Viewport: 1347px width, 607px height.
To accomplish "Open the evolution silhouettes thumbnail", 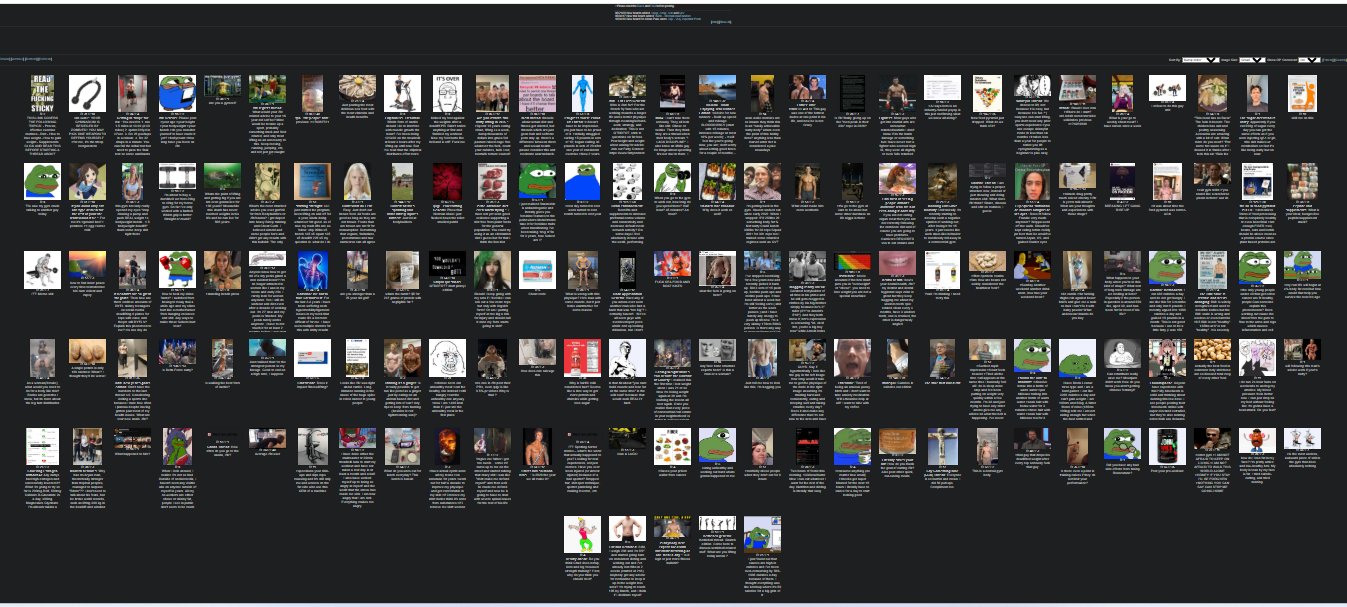I will [x=717, y=524].
